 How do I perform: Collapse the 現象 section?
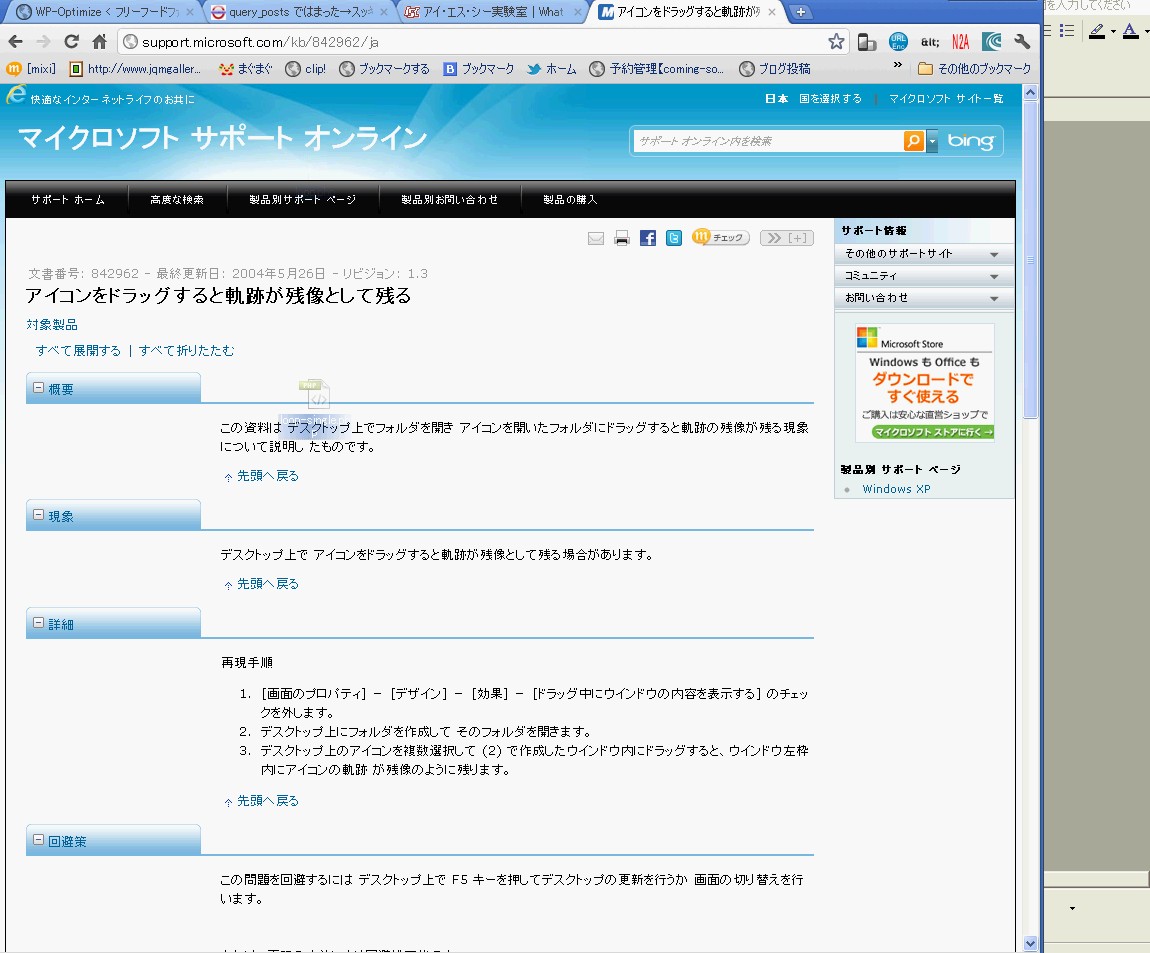tap(39, 515)
